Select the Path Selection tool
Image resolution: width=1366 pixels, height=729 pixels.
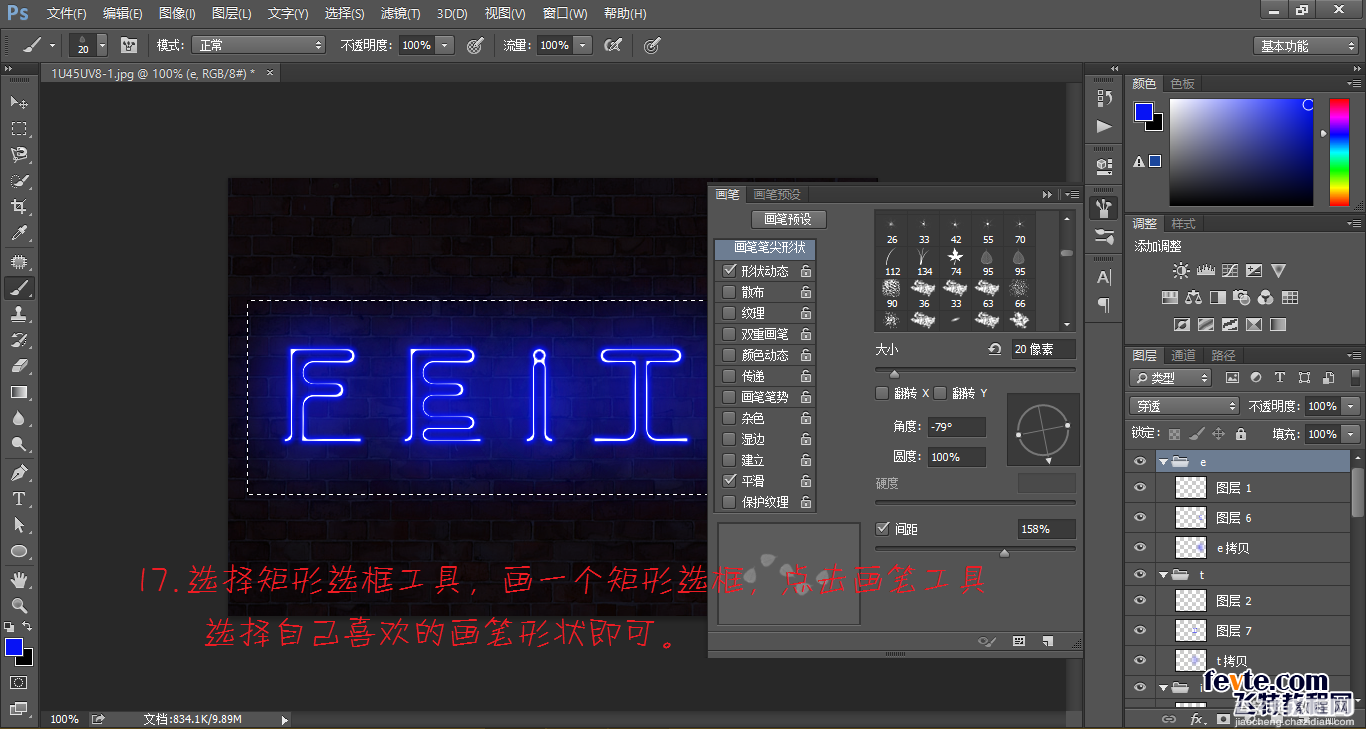click(19, 524)
